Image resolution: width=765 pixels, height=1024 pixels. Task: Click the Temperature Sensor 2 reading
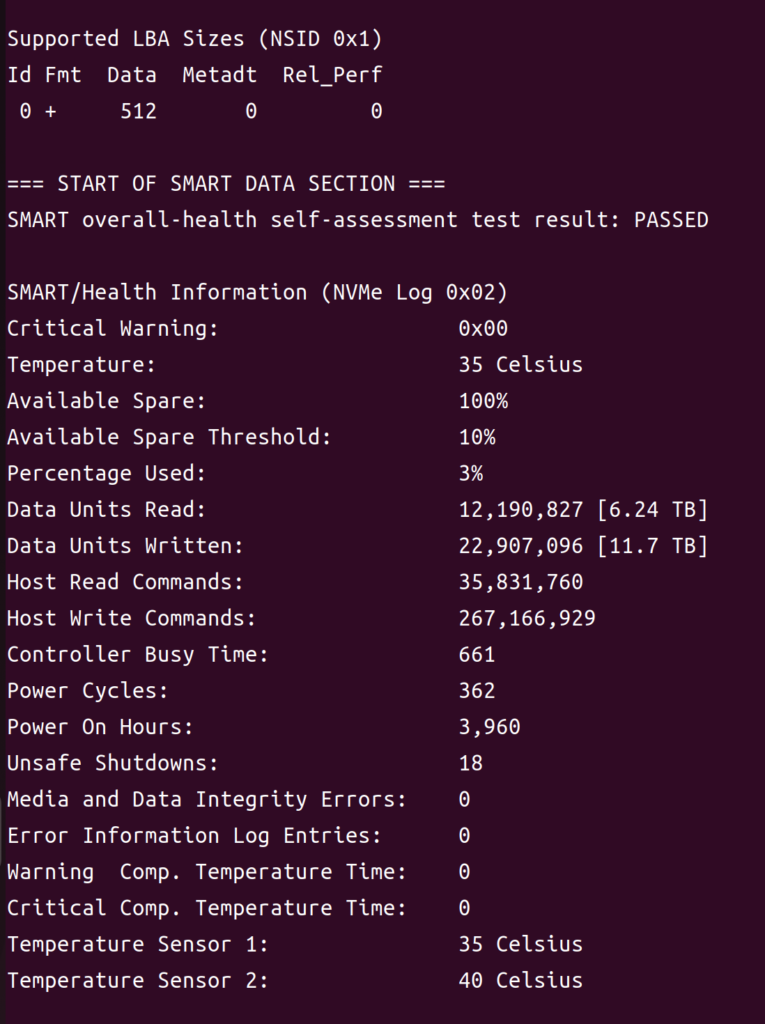pyautogui.click(x=520, y=980)
